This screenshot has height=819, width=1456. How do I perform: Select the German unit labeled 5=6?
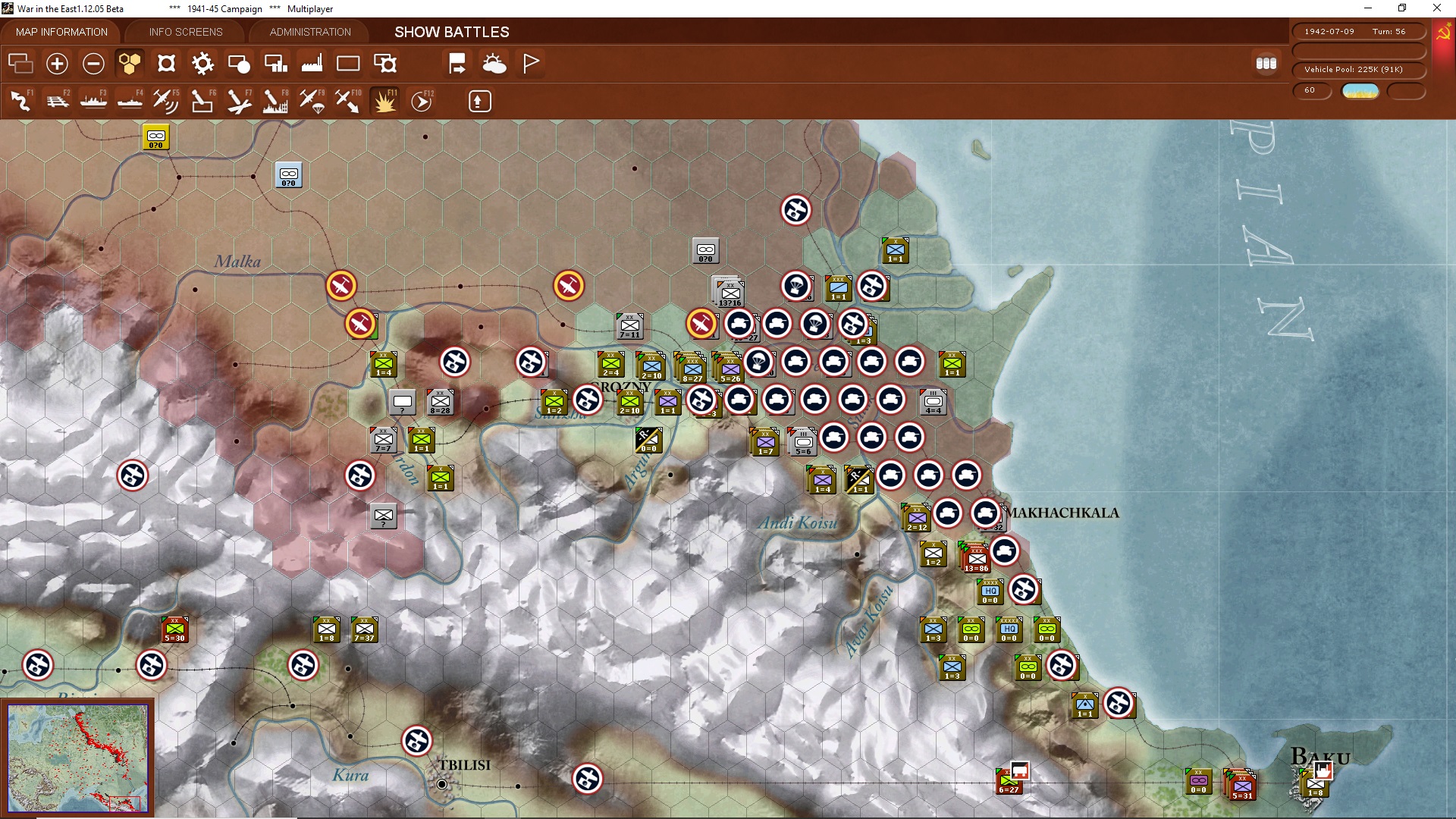802,442
